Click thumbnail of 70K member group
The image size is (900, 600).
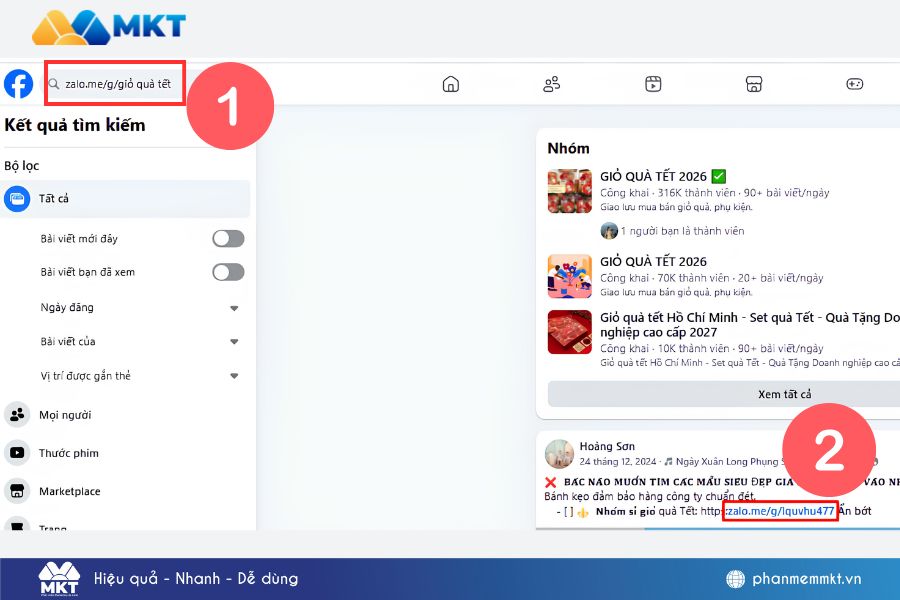[569, 276]
